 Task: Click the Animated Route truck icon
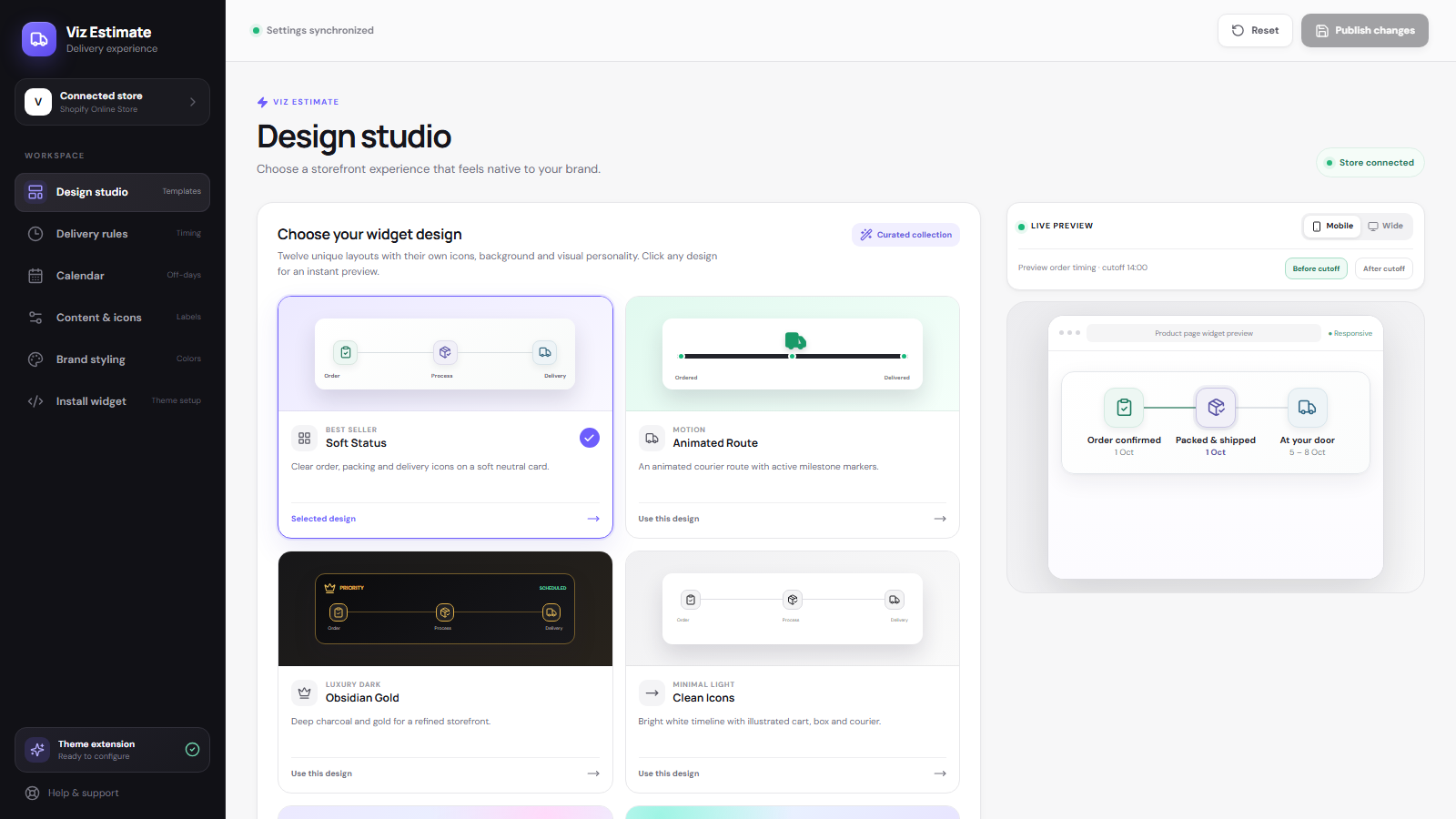tap(652, 438)
